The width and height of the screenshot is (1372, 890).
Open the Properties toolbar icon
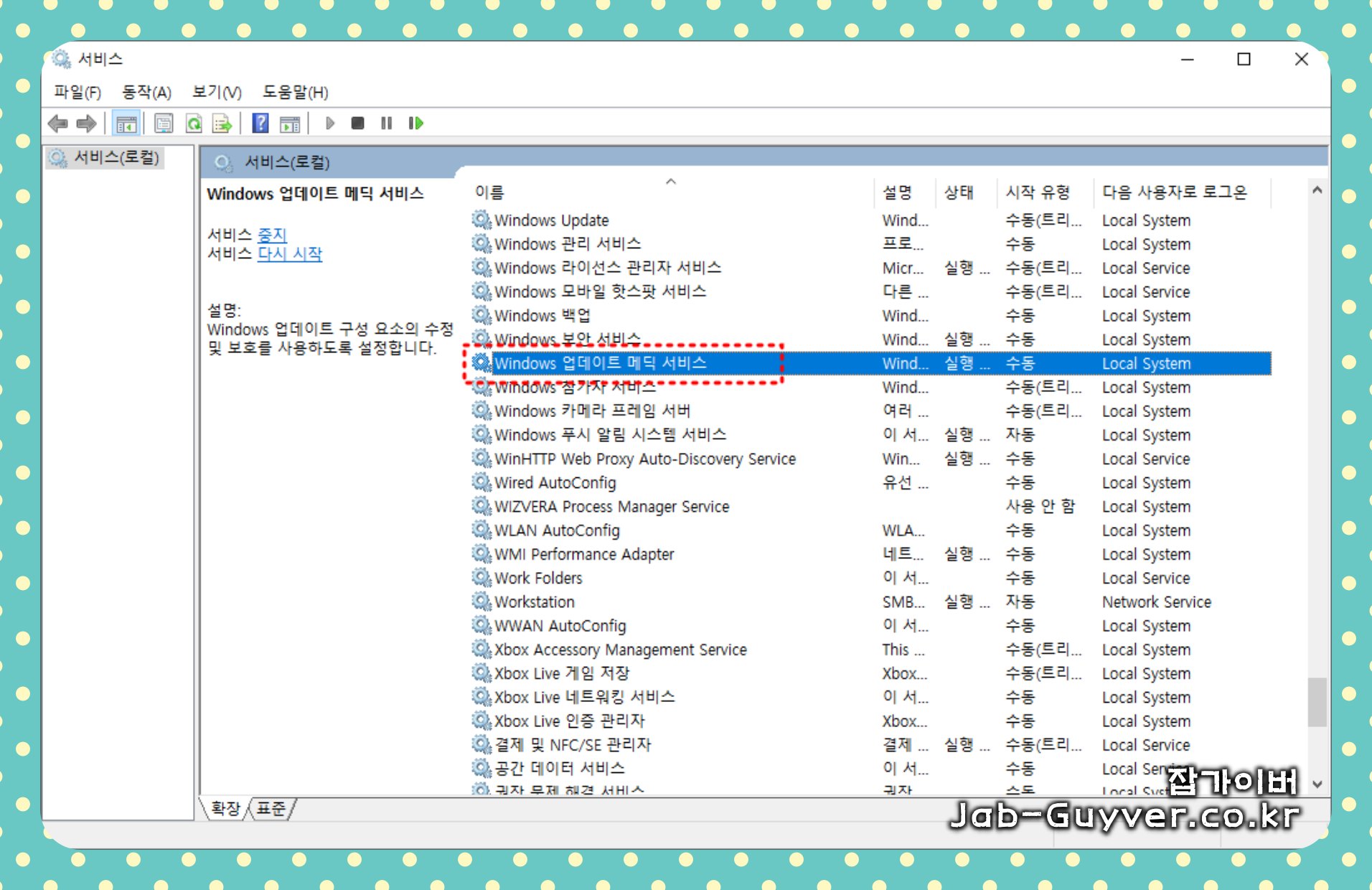164,123
